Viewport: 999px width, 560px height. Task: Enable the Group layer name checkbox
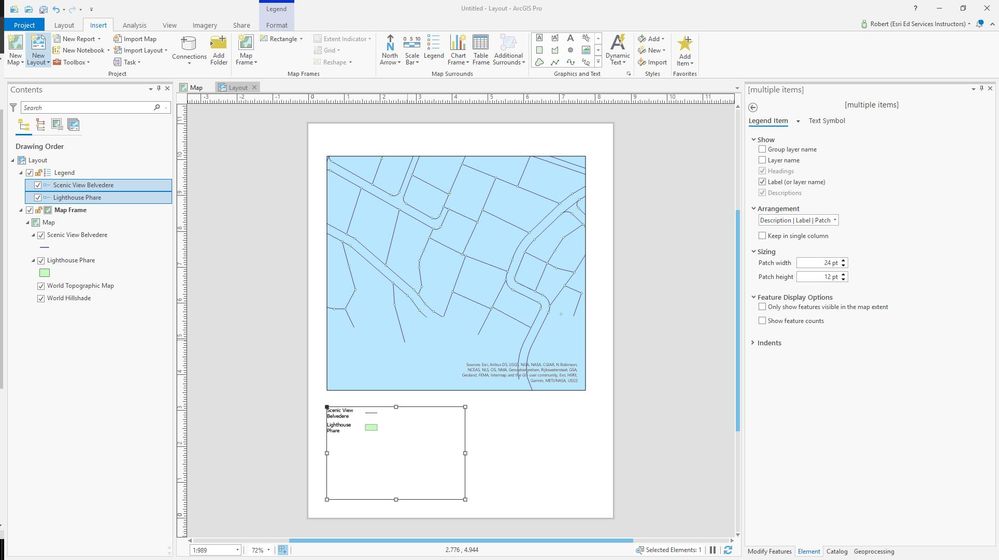[762, 149]
